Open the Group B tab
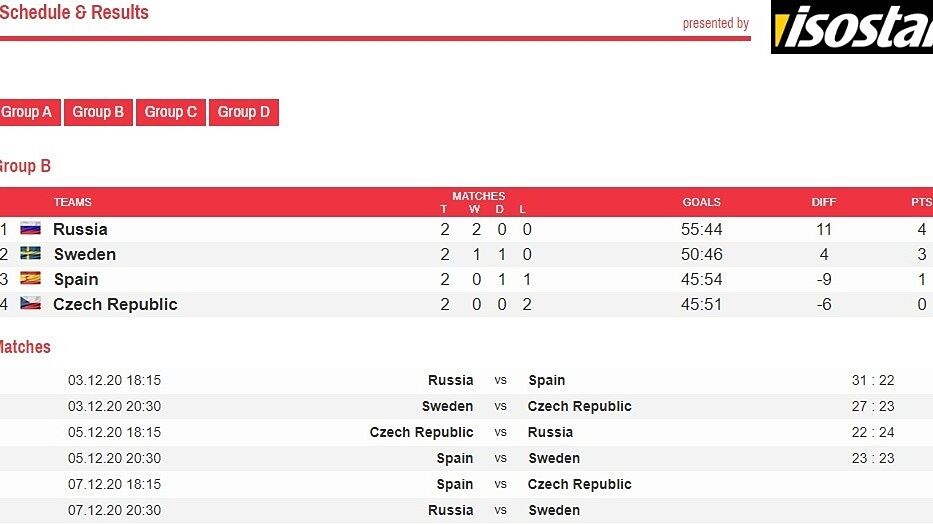This screenshot has height=525, width=933. coord(98,112)
